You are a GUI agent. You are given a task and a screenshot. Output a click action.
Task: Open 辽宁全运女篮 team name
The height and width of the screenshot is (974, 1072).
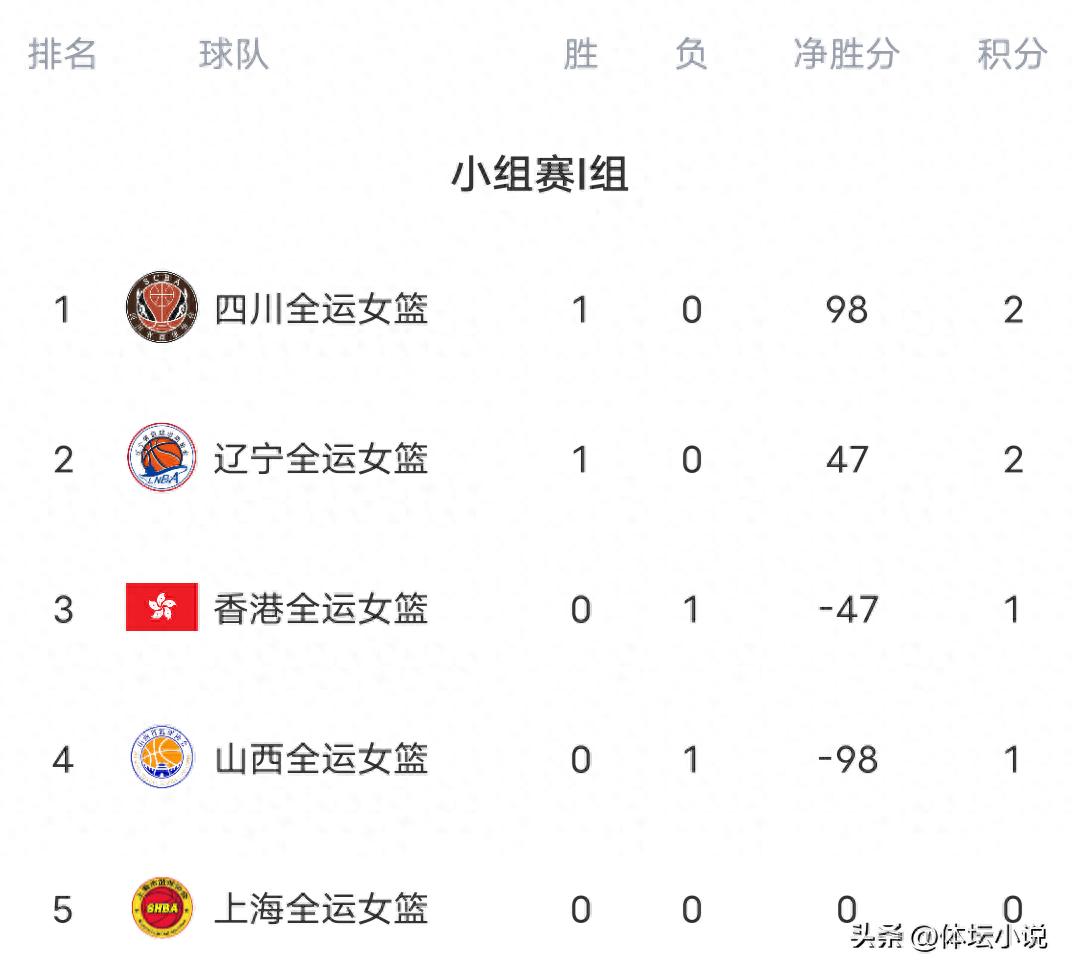[321, 460]
